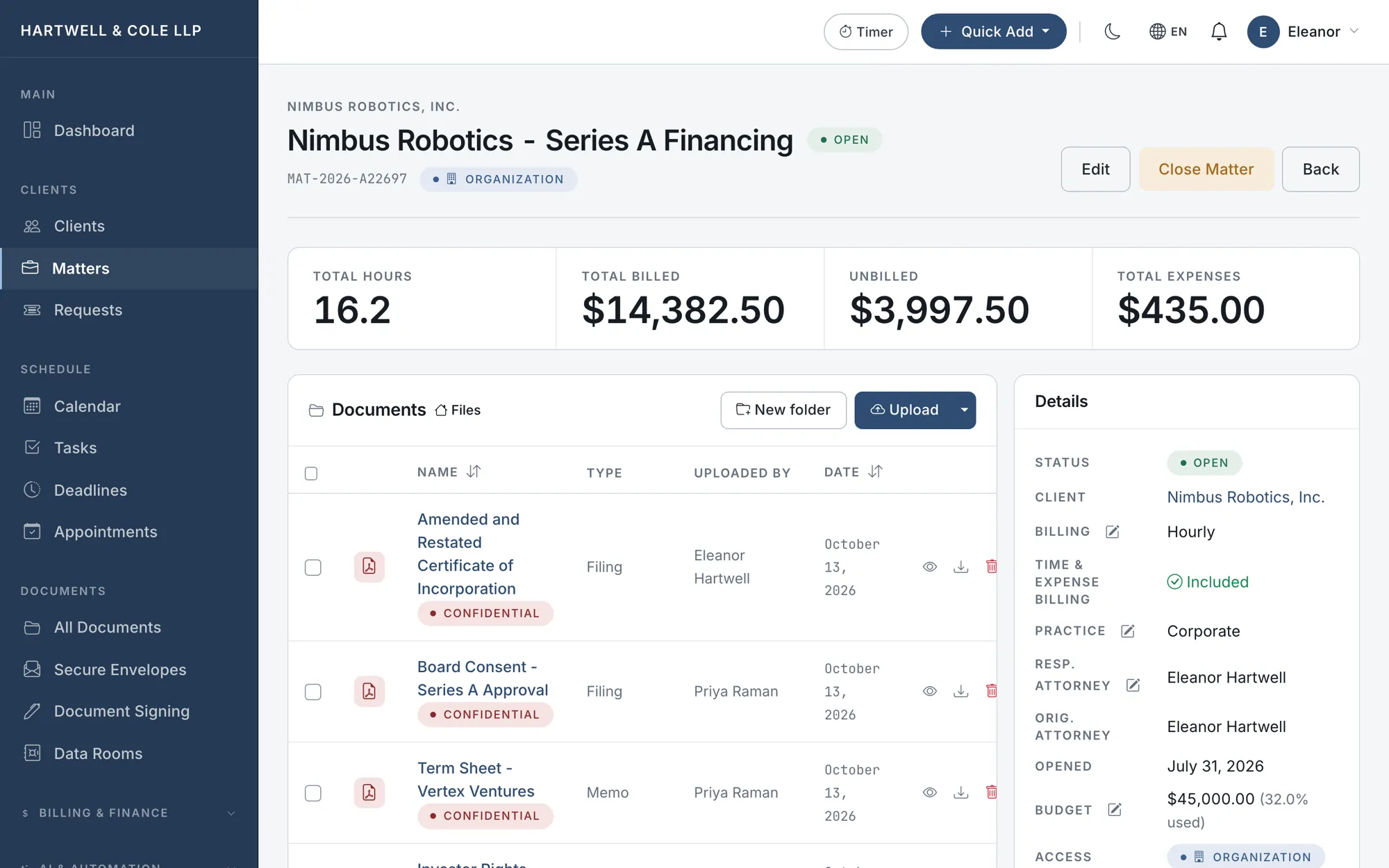Viewport: 1389px width, 868px height.
Task: Download Amended and Restated Certificate file
Action: pos(961,567)
